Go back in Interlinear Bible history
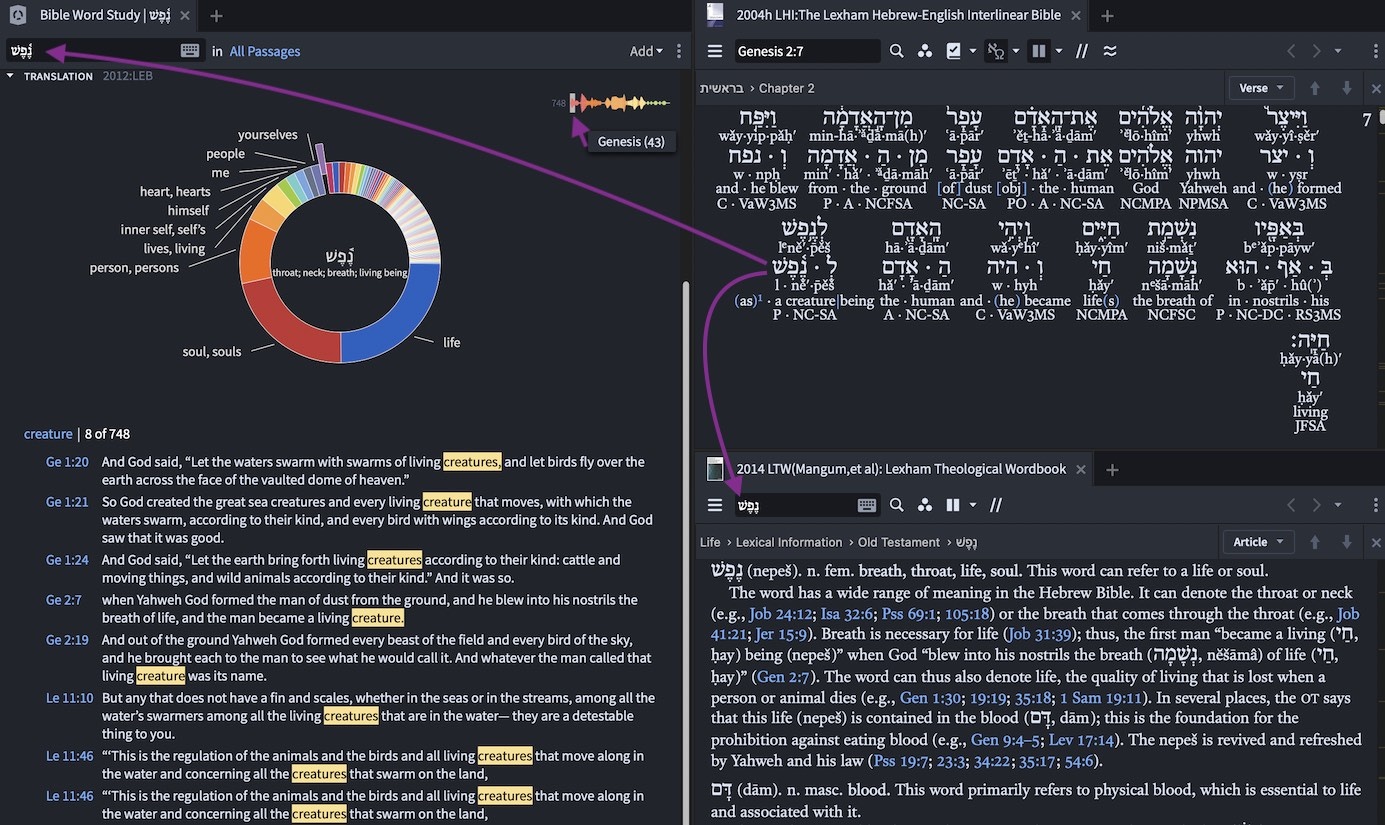 point(1291,51)
